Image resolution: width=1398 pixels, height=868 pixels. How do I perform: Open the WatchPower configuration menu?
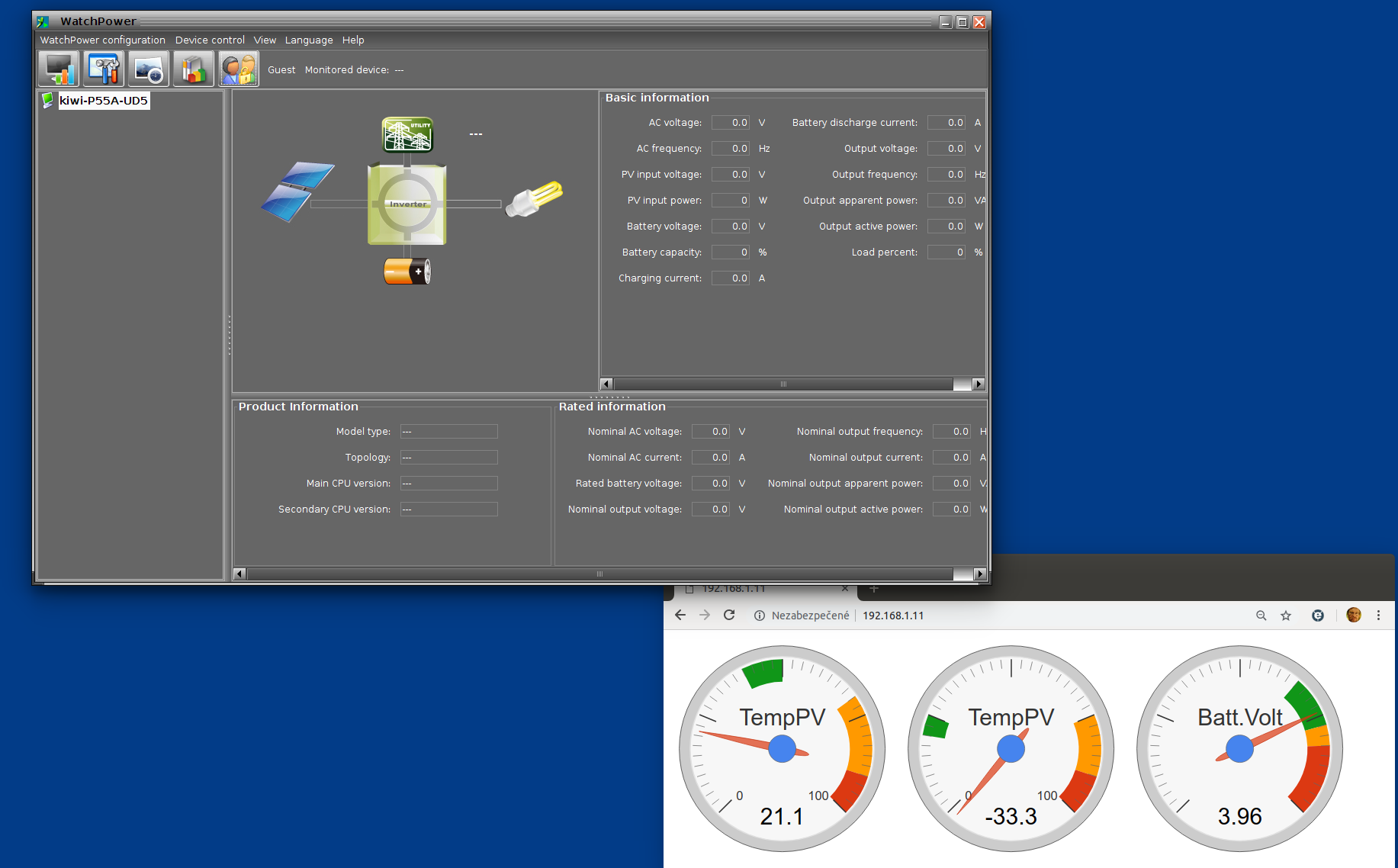coord(102,40)
